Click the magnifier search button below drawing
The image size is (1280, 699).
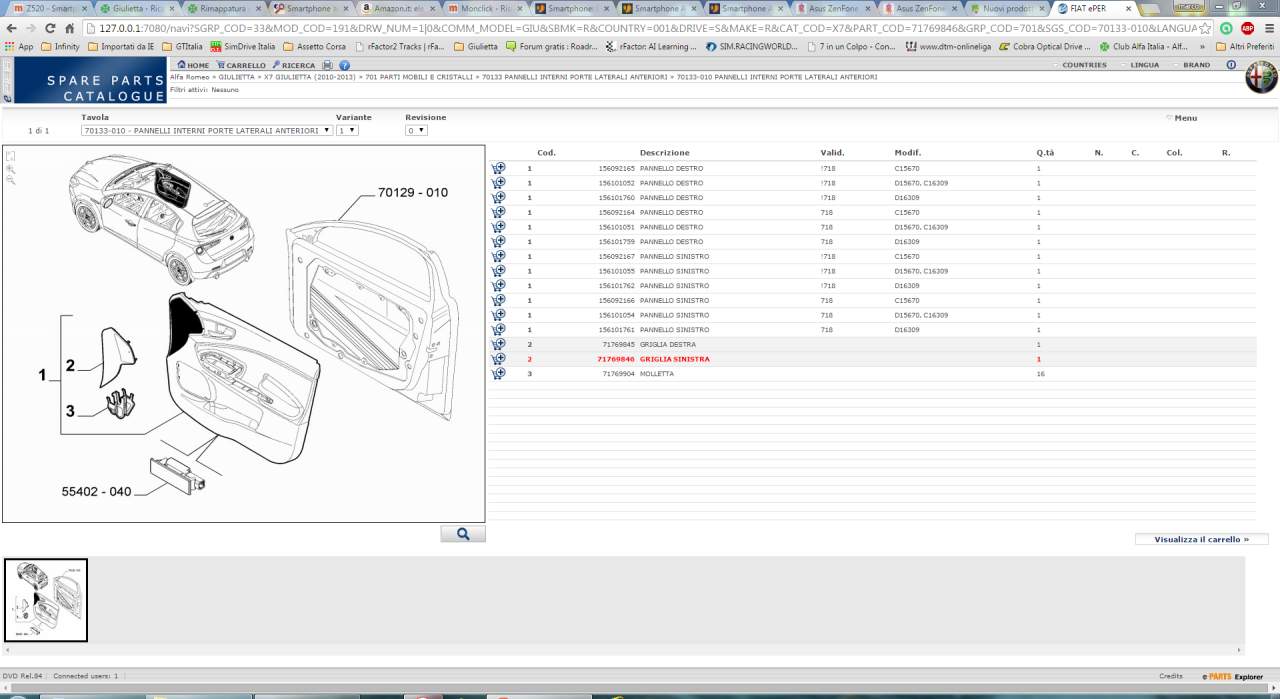click(463, 534)
